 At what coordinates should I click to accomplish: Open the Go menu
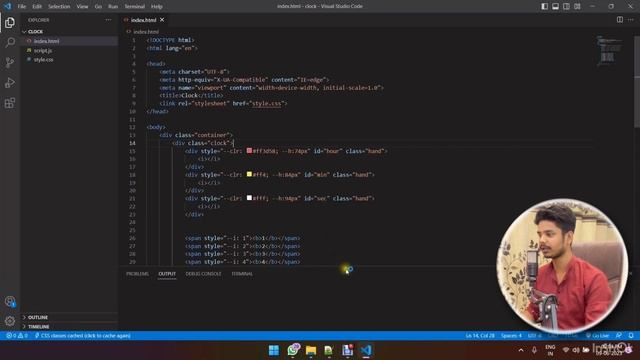click(98, 7)
